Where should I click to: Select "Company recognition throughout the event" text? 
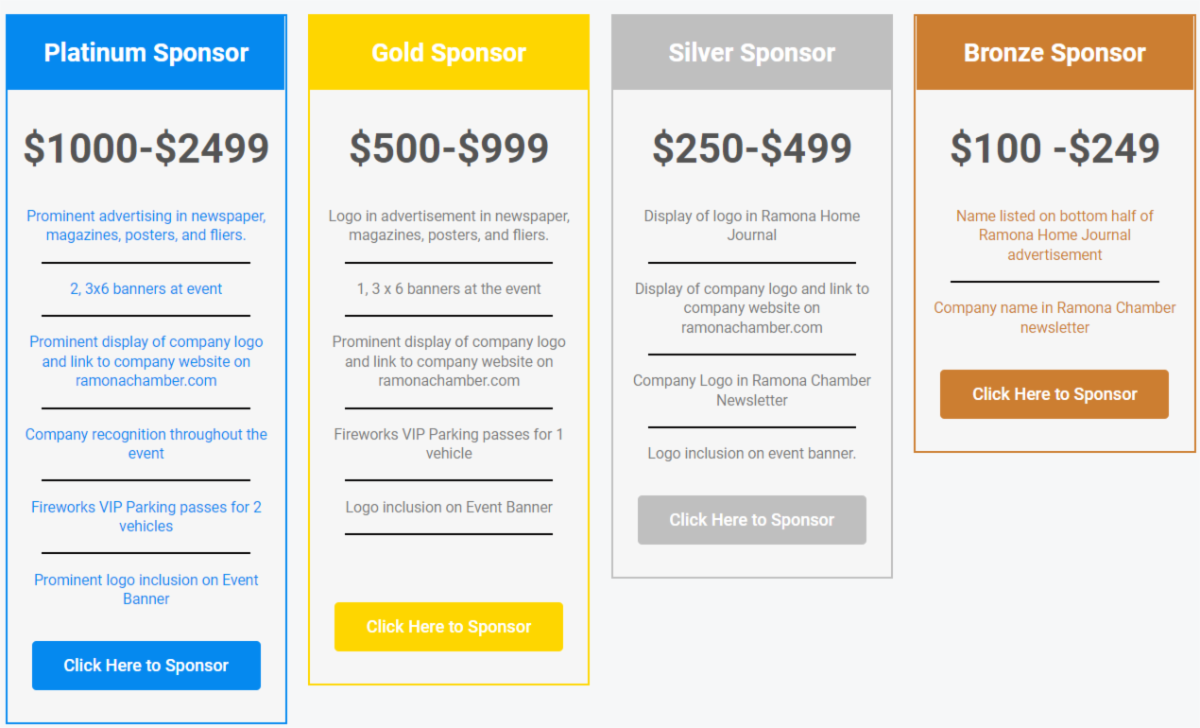pos(146,443)
